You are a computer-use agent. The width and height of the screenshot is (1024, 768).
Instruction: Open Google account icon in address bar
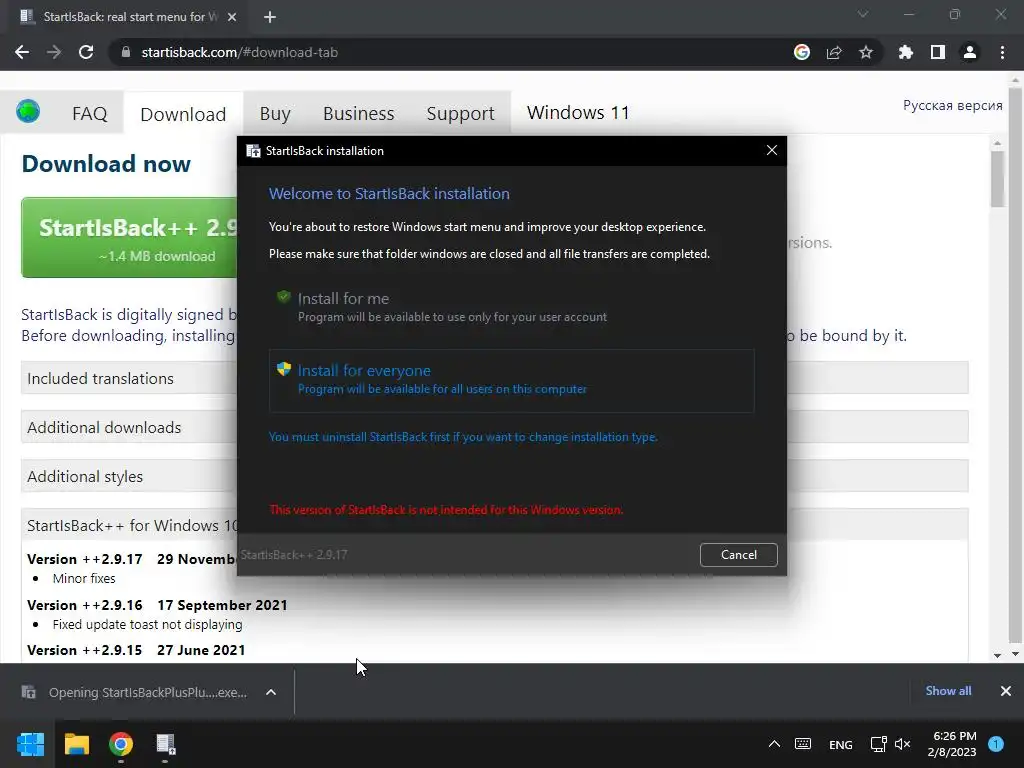802,52
